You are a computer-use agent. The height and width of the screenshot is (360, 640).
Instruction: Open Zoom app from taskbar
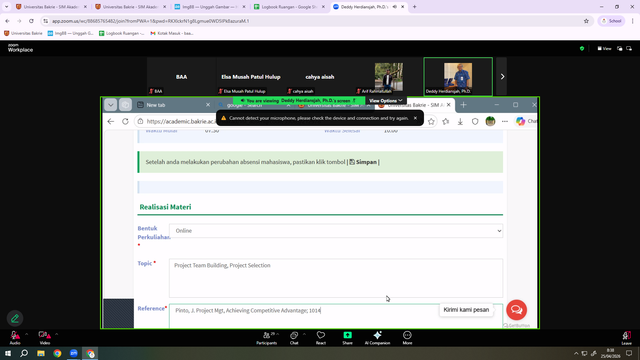[x=73, y=353]
